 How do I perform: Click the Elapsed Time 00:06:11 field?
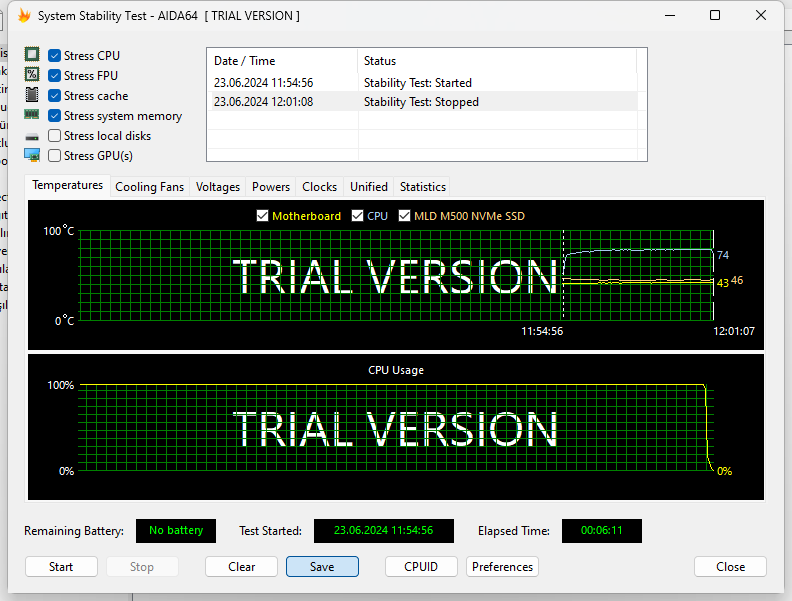tap(602, 531)
